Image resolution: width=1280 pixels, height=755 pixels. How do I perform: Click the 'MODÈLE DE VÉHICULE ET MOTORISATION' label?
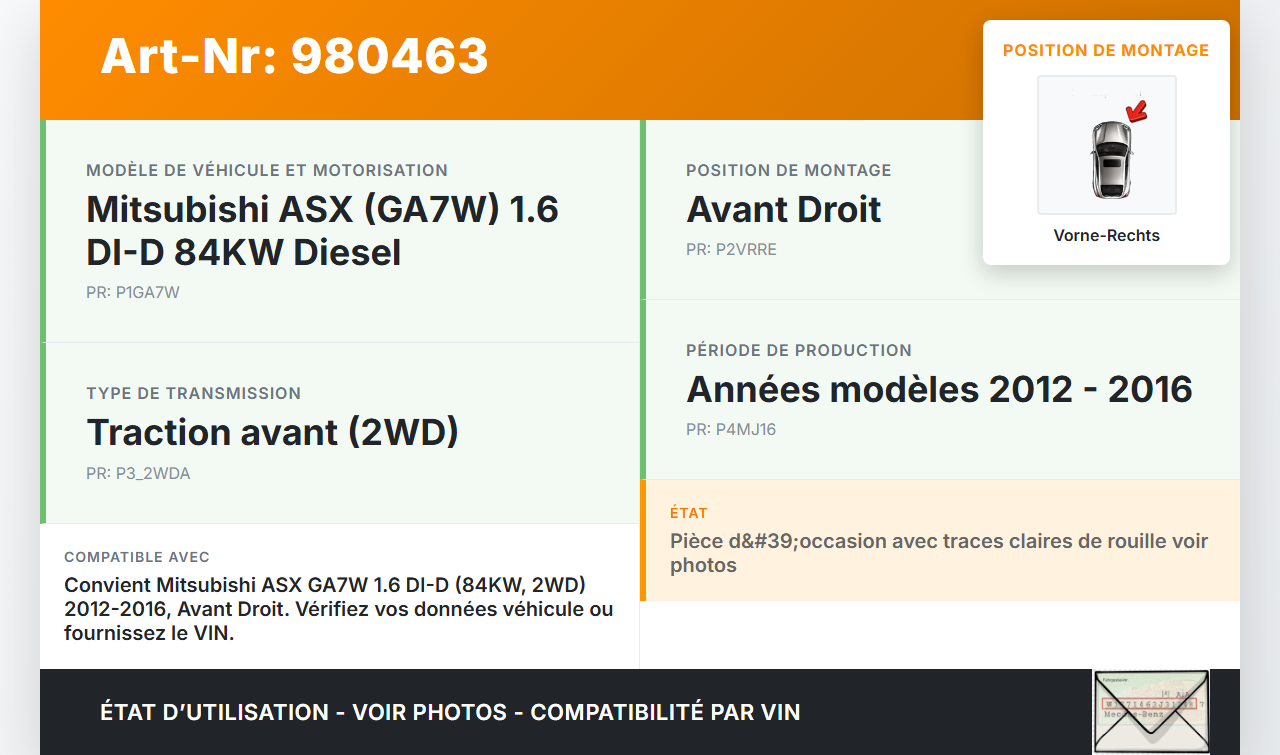(267, 171)
